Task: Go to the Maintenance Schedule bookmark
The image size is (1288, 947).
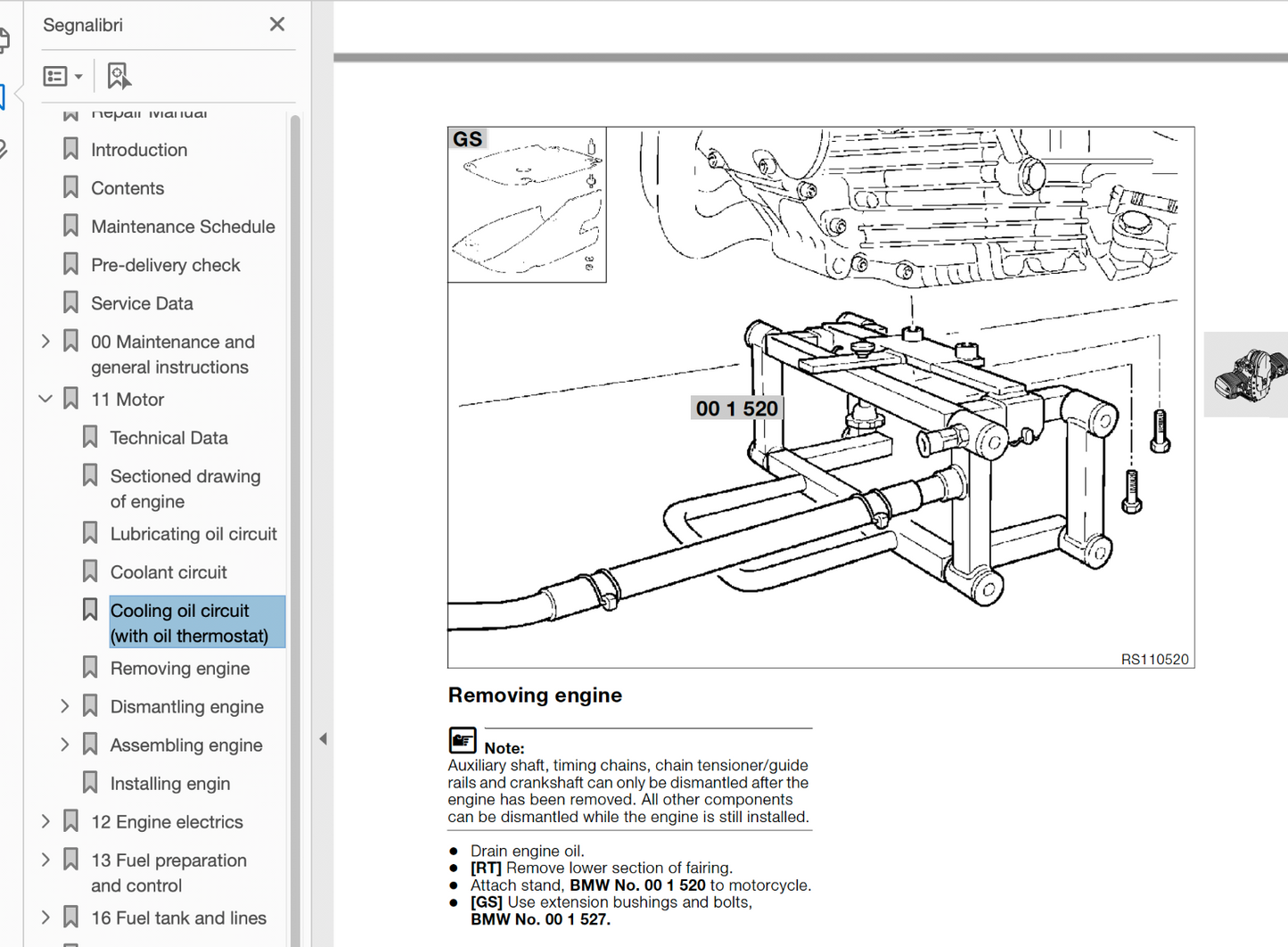Action: pyautogui.click(x=183, y=226)
